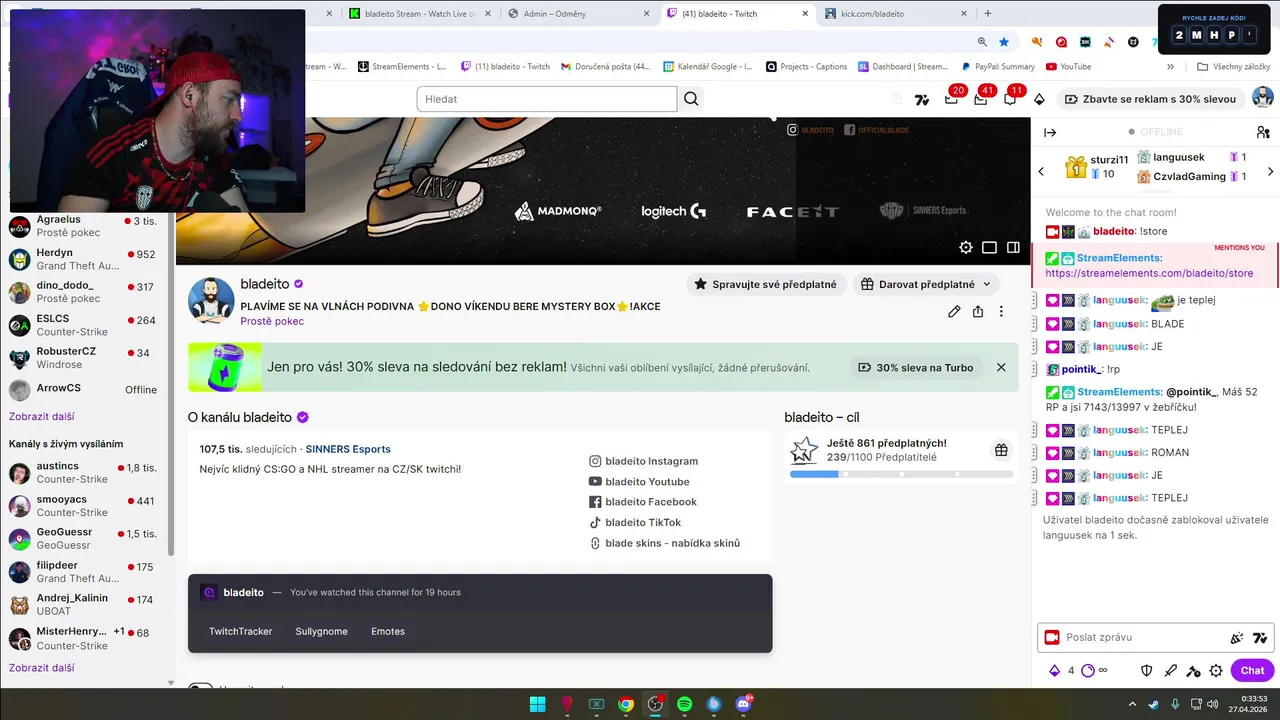Open the bladeito Instagram link
1280x720 pixels.
[643, 461]
